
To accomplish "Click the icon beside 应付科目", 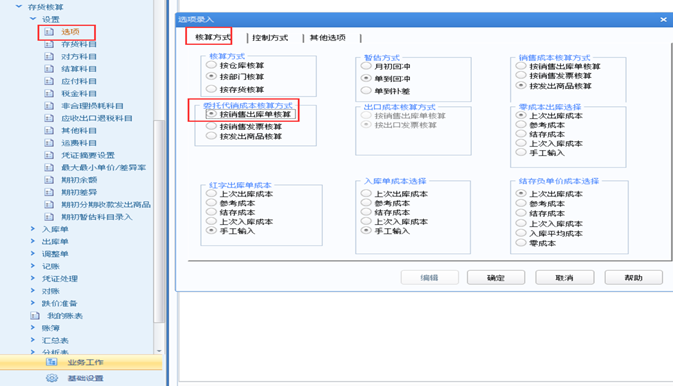I will (49, 81).
